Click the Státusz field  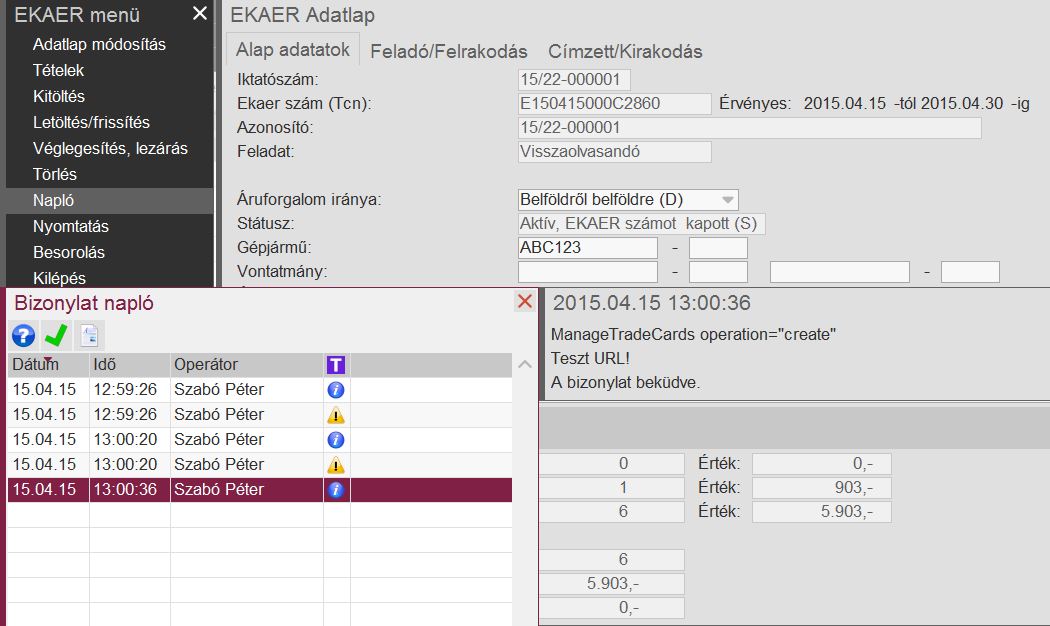641,224
